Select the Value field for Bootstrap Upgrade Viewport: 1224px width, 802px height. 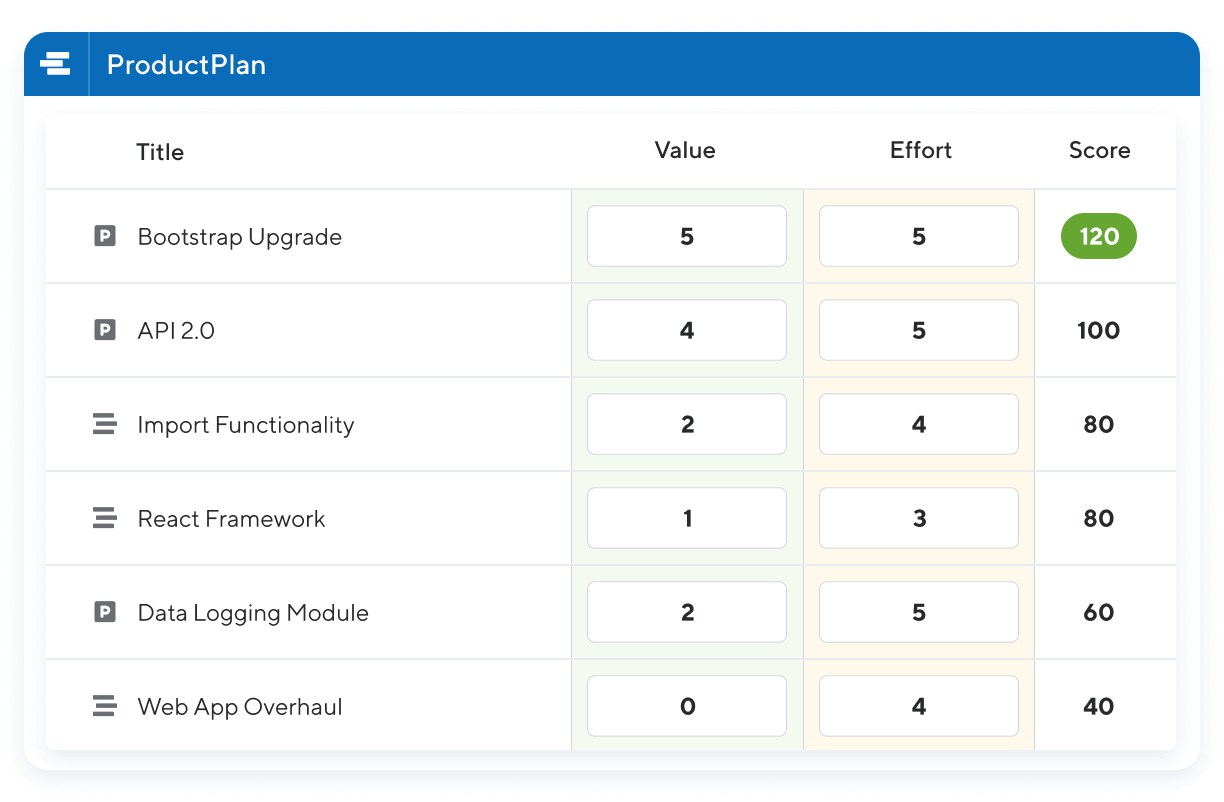click(x=686, y=236)
